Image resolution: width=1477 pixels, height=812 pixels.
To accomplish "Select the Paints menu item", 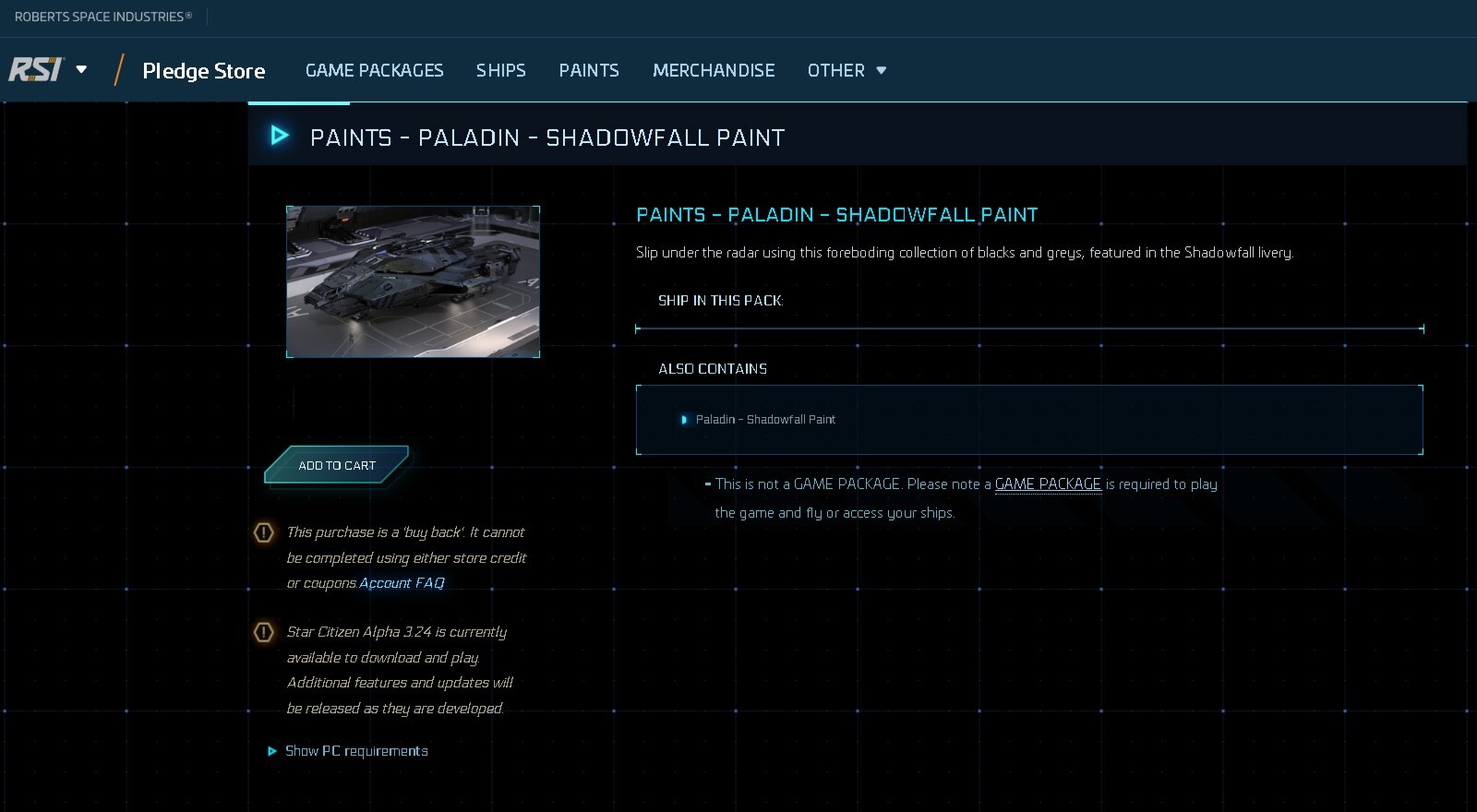I will click(x=588, y=70).
